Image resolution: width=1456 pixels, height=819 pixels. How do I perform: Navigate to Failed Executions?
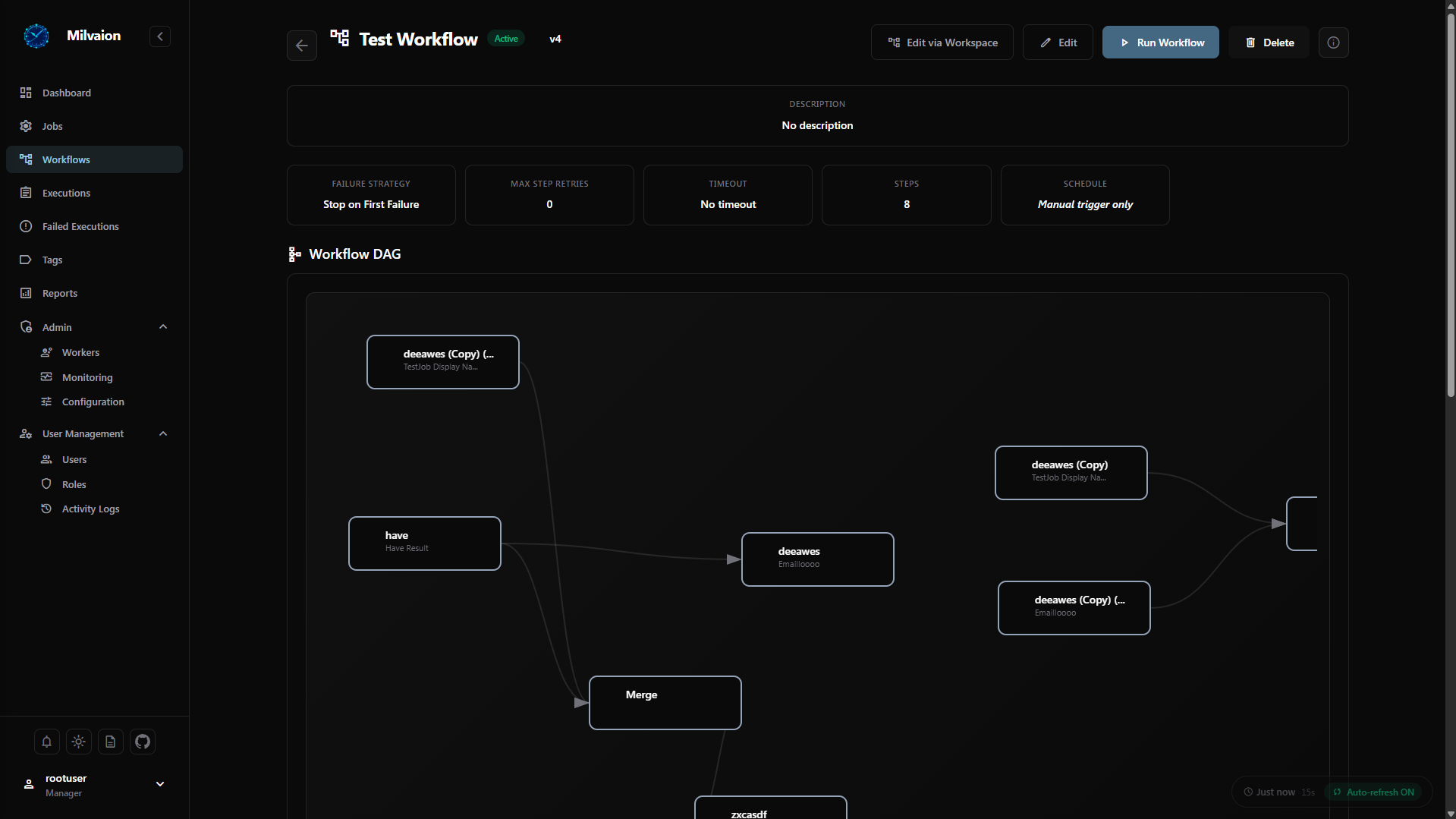tap(94, 226)
